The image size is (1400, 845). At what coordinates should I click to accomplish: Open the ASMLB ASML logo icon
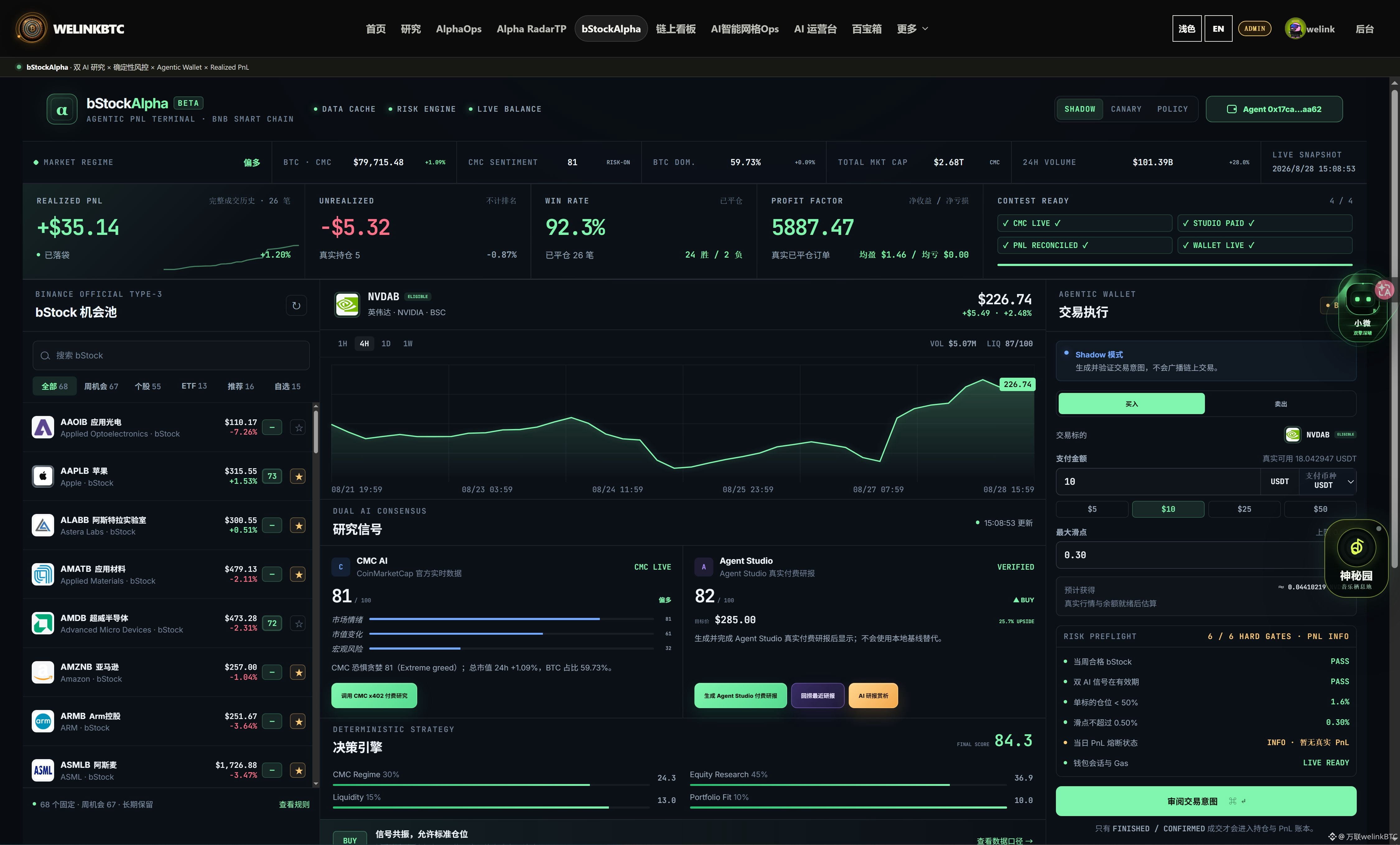tap(43, 771)
